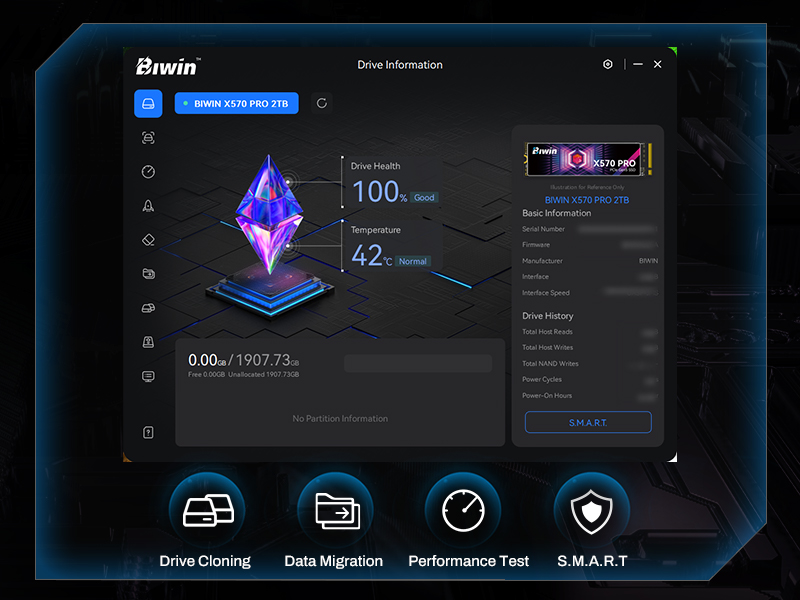800x600 pixels.
Task: Click the 'Normal' temperature status badge
Action: [x=413, y=261]
